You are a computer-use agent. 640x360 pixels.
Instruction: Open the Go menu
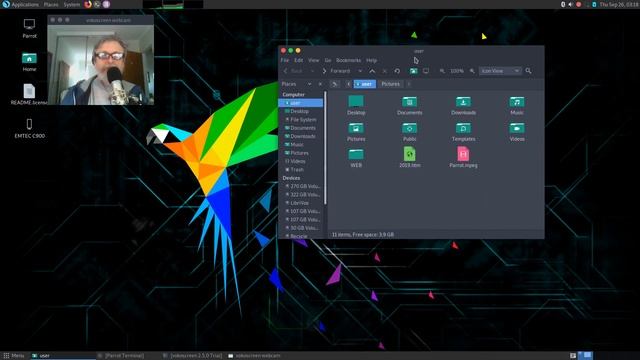tap(328, 60)
